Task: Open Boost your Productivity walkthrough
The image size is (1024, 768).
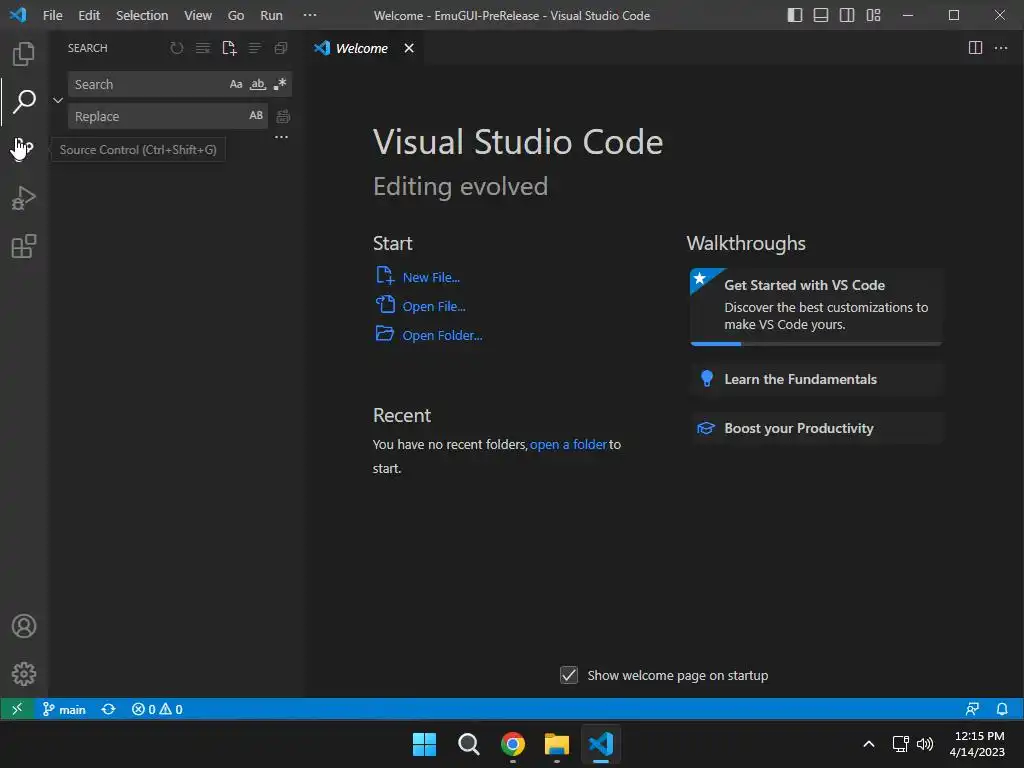Action: [x=816, y=428]
